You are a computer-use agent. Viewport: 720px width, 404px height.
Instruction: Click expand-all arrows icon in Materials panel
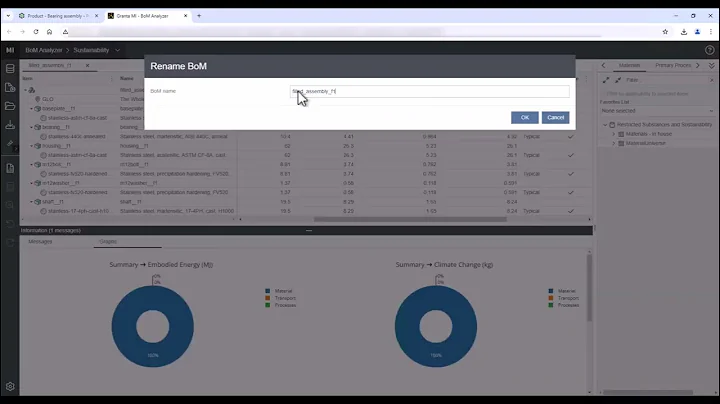pyautogui.click(x=606, y=80)
